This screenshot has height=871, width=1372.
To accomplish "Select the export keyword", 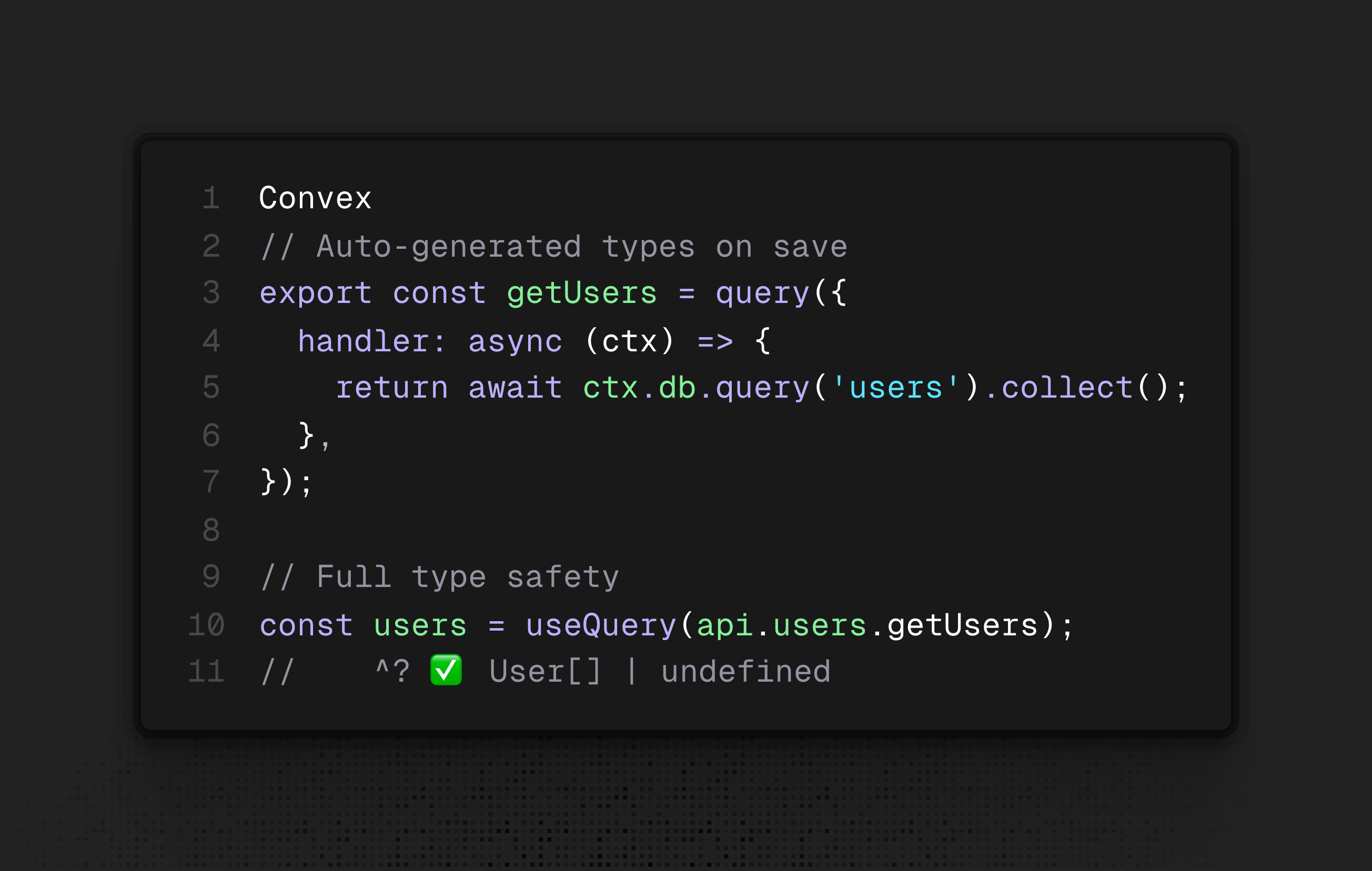I will [316, 295].
